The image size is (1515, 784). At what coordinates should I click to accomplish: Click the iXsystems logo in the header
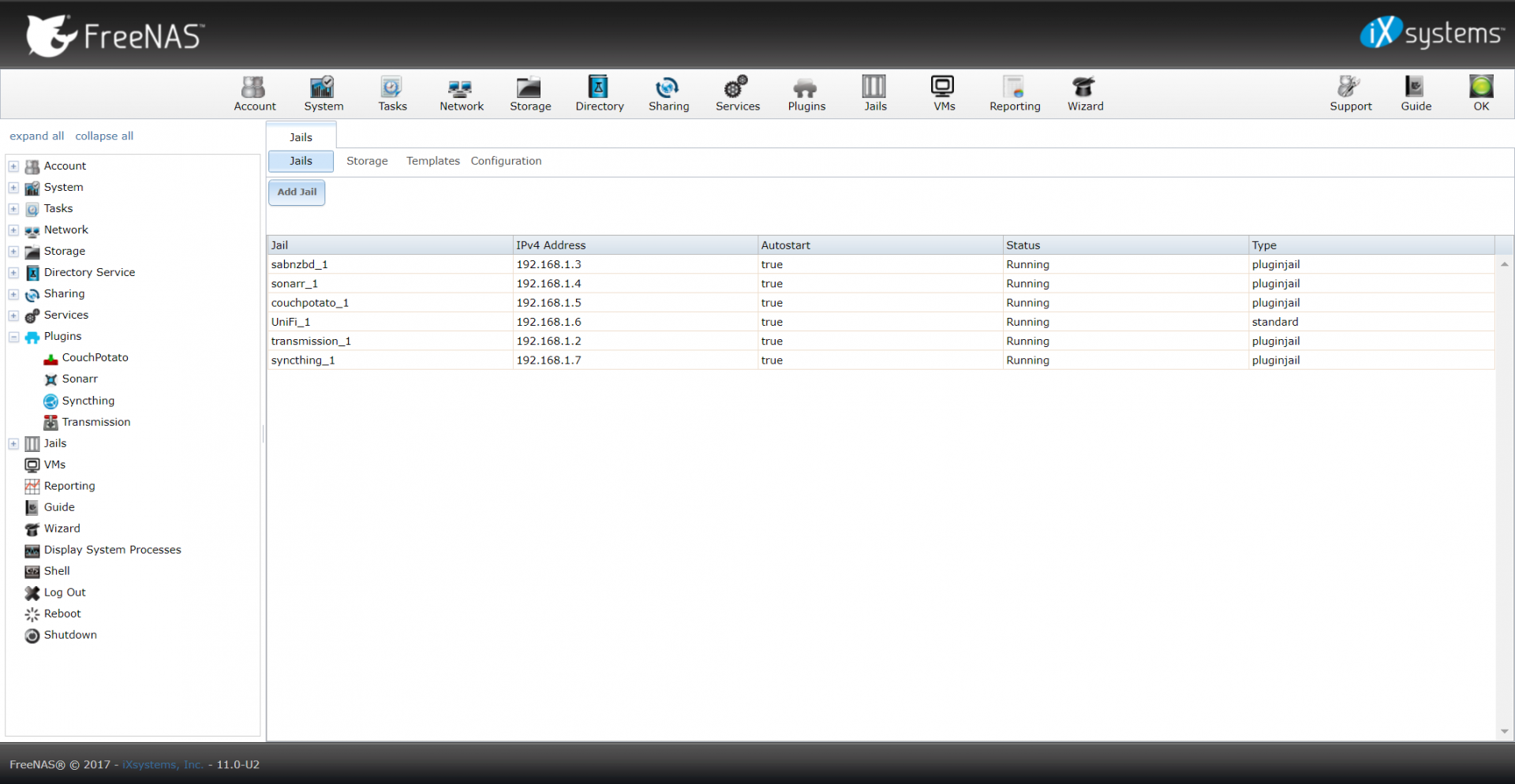1431,33
